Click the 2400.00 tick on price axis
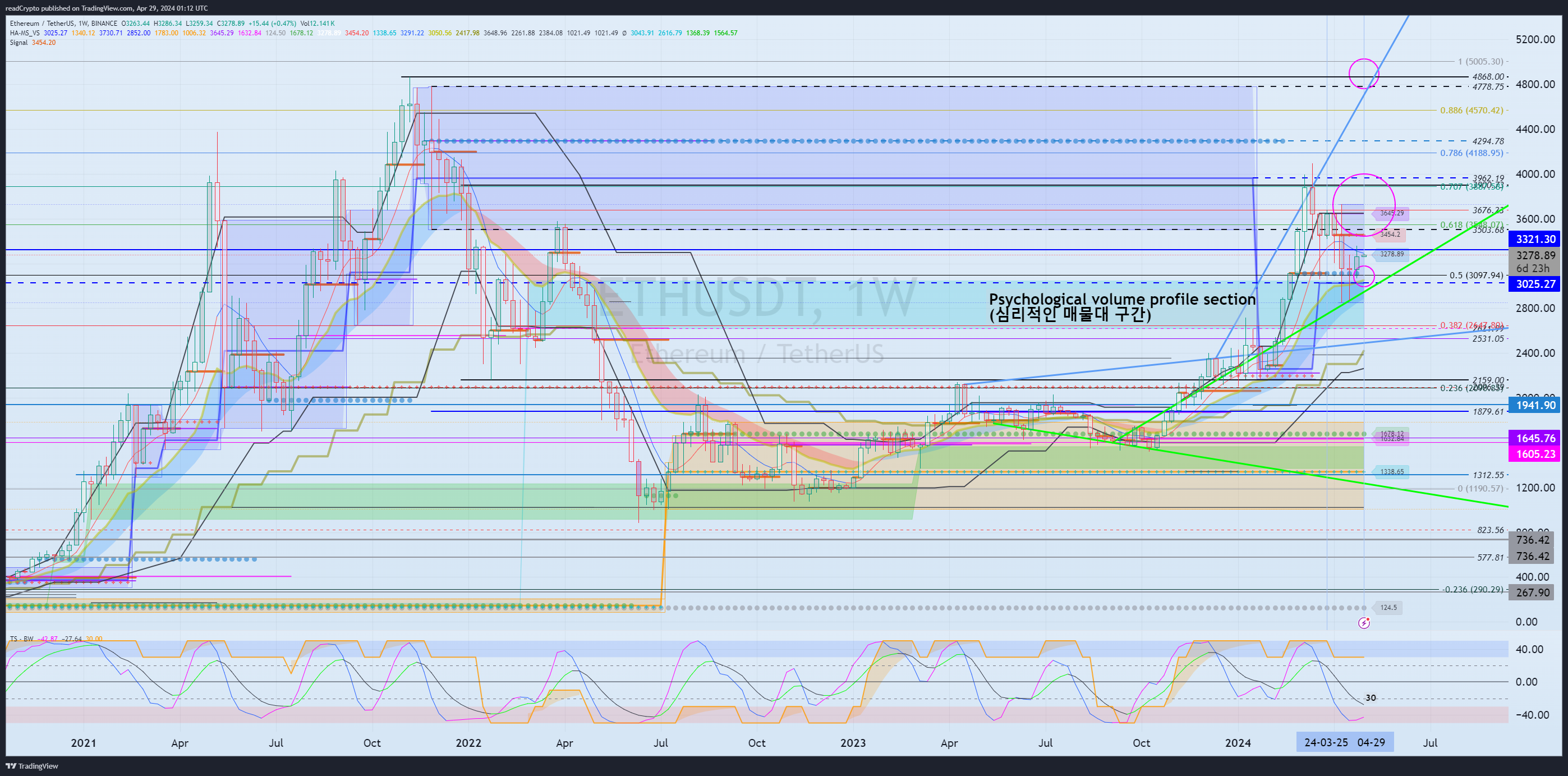Screen dimensions: 1568x776 click(x=1534, y=353)
